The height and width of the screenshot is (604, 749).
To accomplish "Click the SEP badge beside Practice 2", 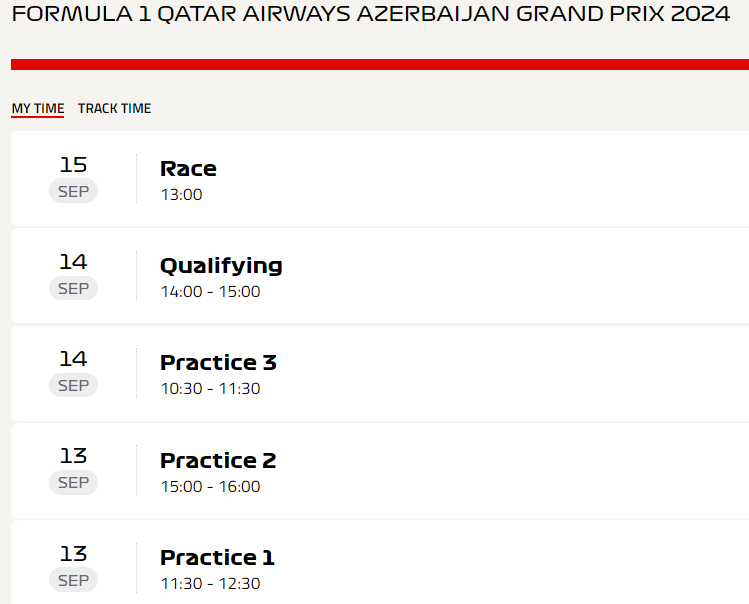I will (x=74, y=483).
